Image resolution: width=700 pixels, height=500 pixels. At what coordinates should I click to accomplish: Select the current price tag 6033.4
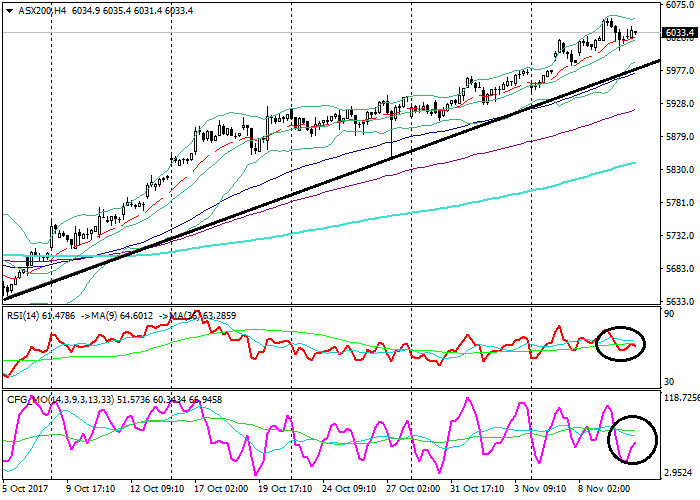point(678,33)
